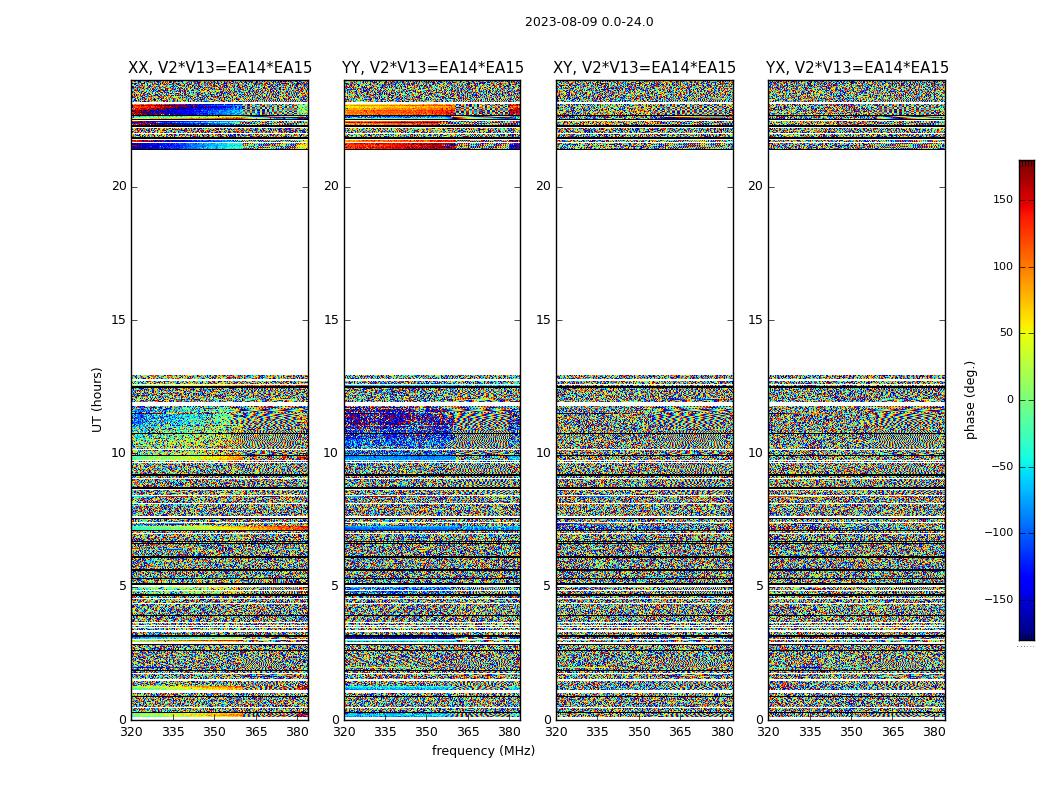Click the '5' UT tick of XY panel
Viewport: 1050px width, 800px height.
[548, 586]
